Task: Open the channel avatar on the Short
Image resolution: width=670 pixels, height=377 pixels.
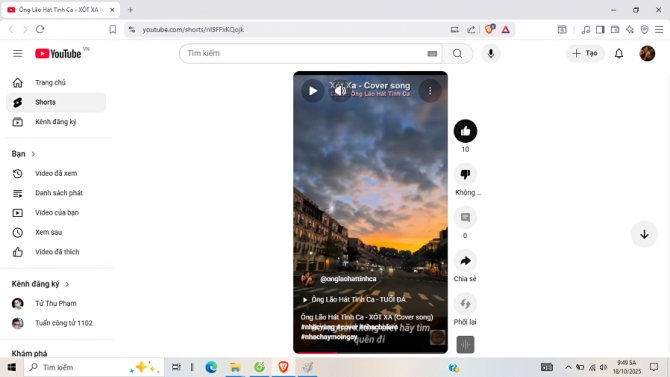Action: [x=308, y=279]
